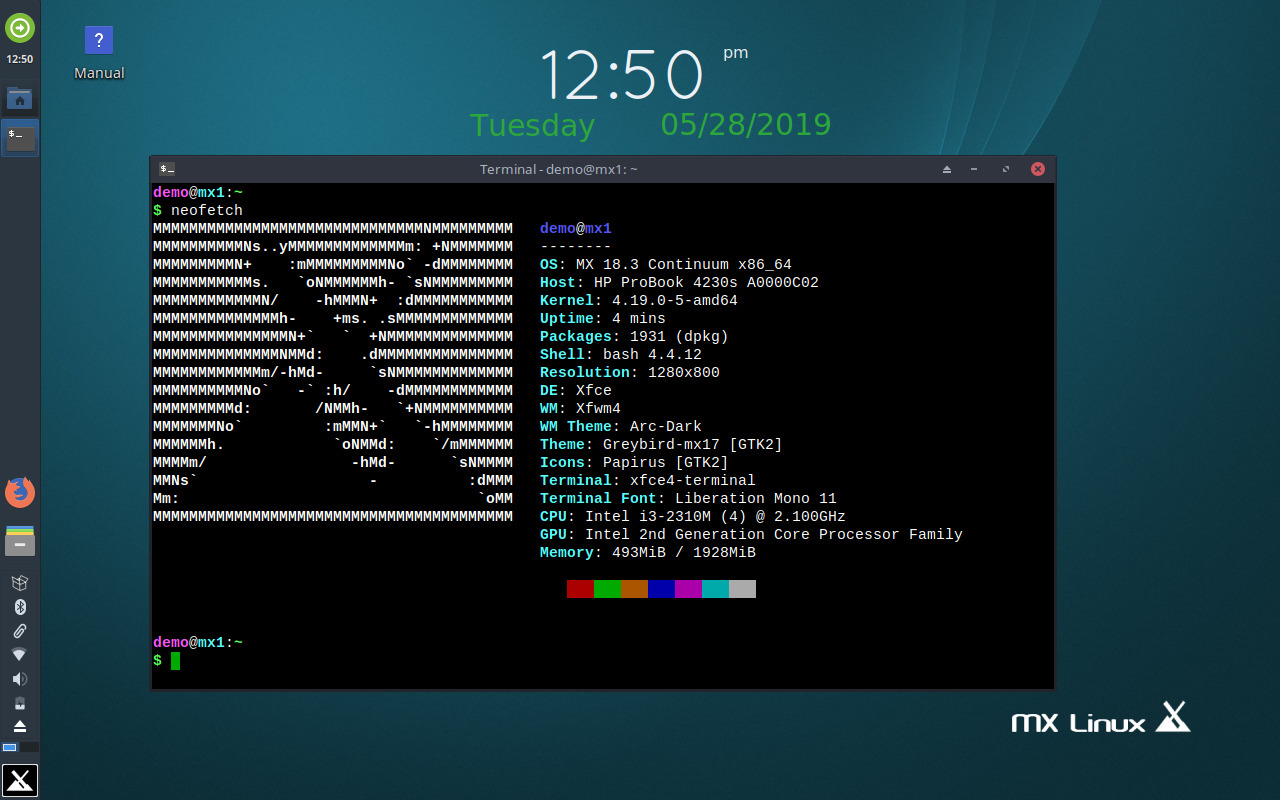Click the battery power tray icon

pyautogui.click(x=19, y=703)
